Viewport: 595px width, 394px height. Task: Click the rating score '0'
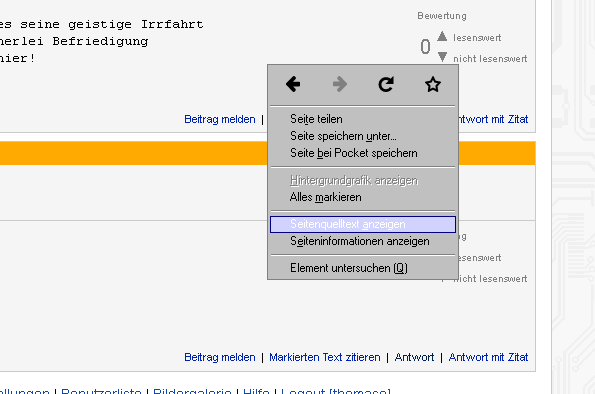tap(425, 47)
